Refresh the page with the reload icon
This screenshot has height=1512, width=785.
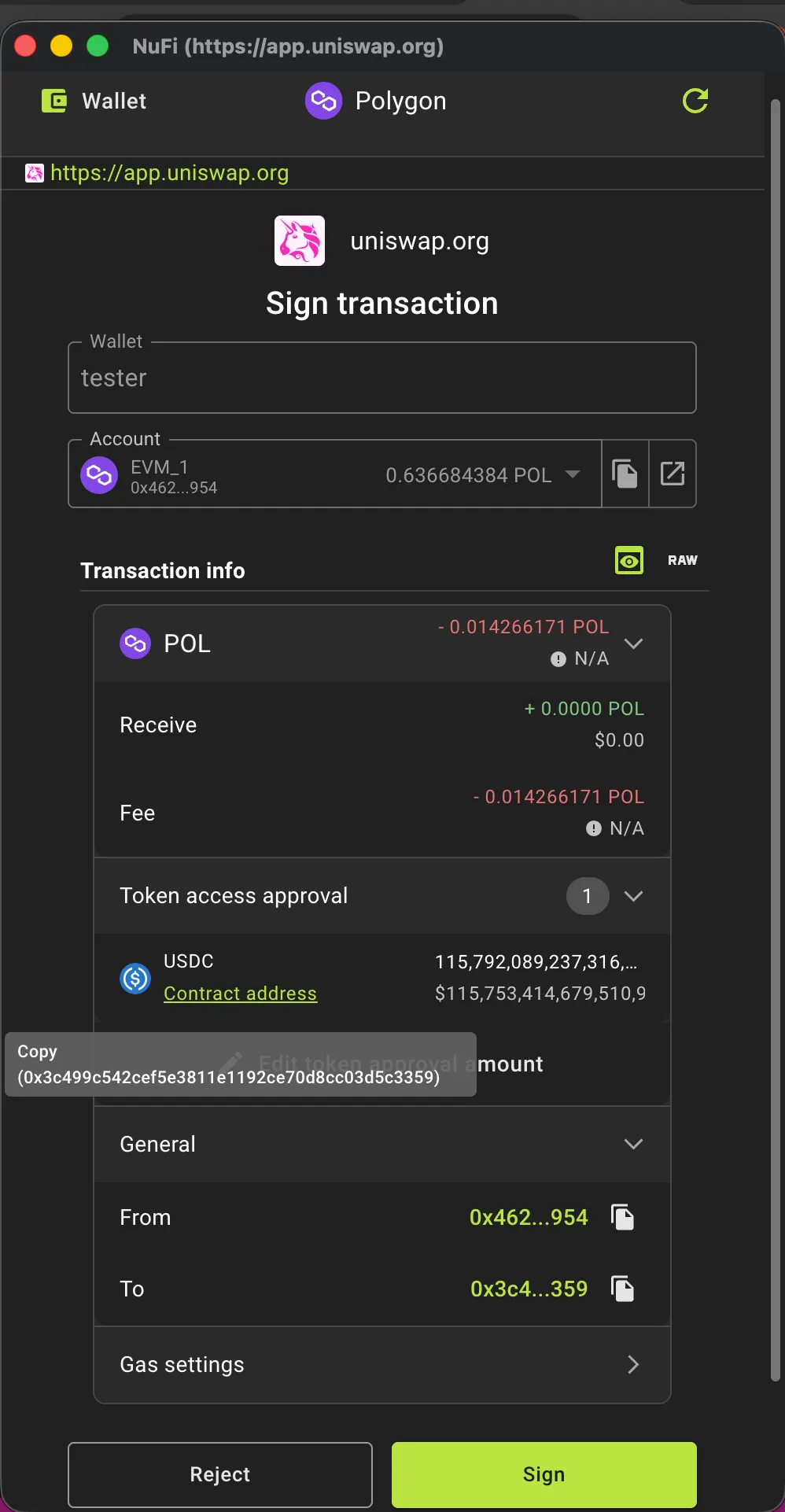tap(695, 101)
